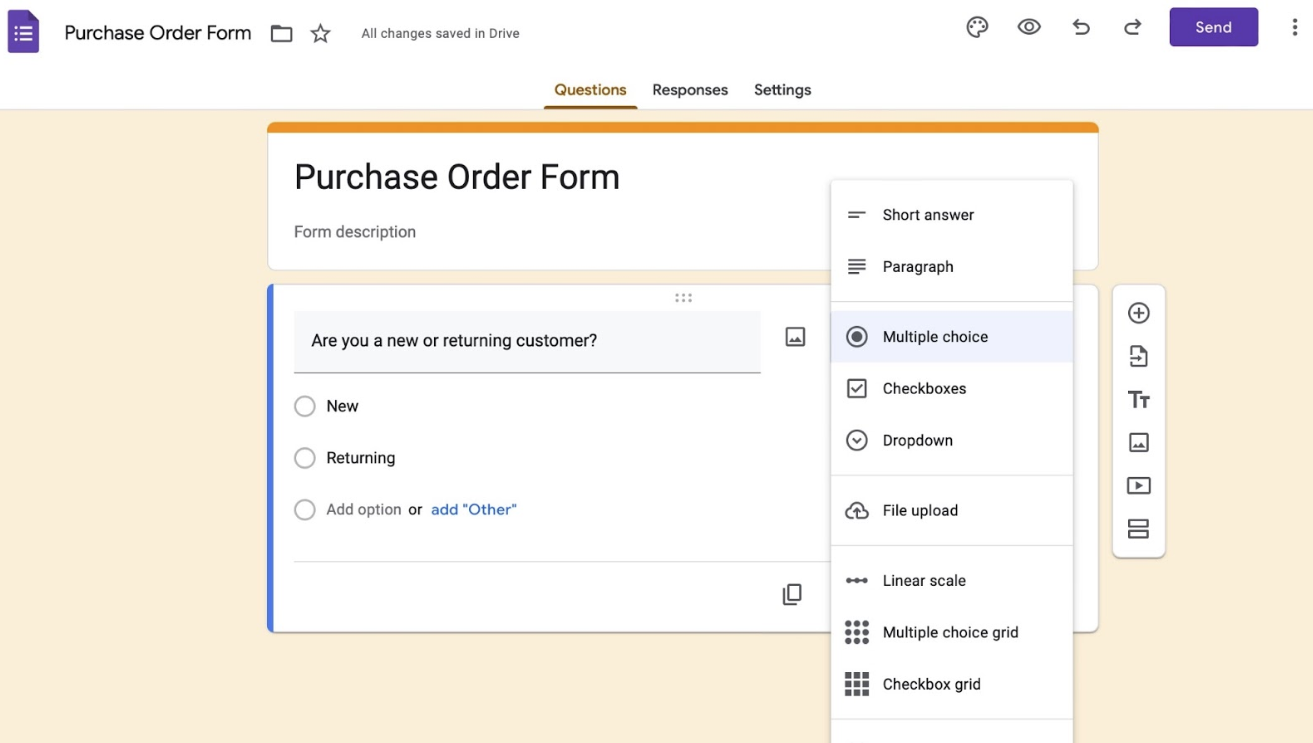Screen dimensions: 1313x743
Task: Click the add section icon
Action: pyautogui.click(x=1138, y=529)
